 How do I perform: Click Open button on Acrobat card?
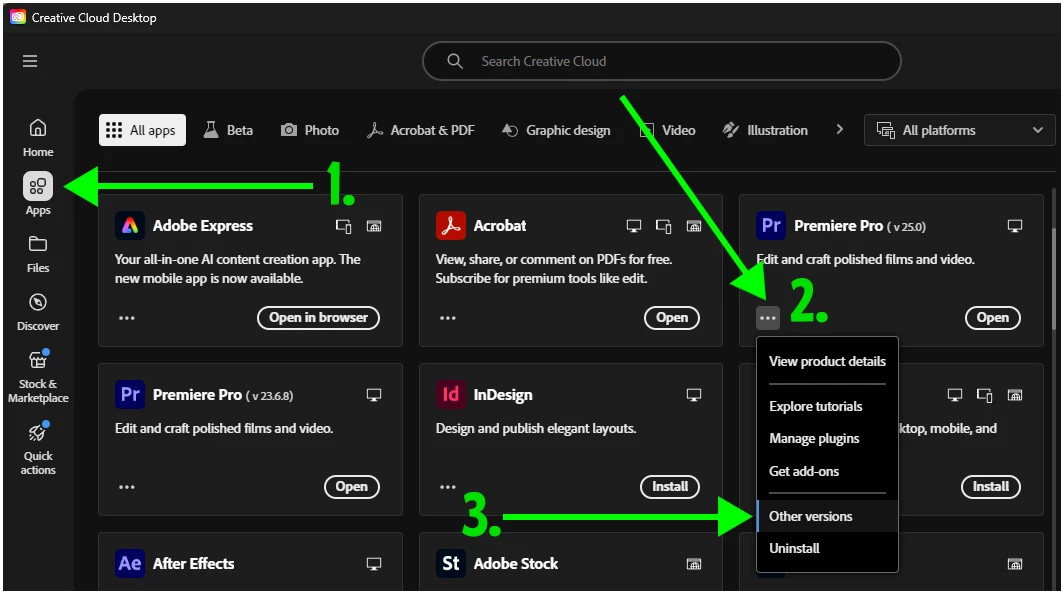(672, 318)
